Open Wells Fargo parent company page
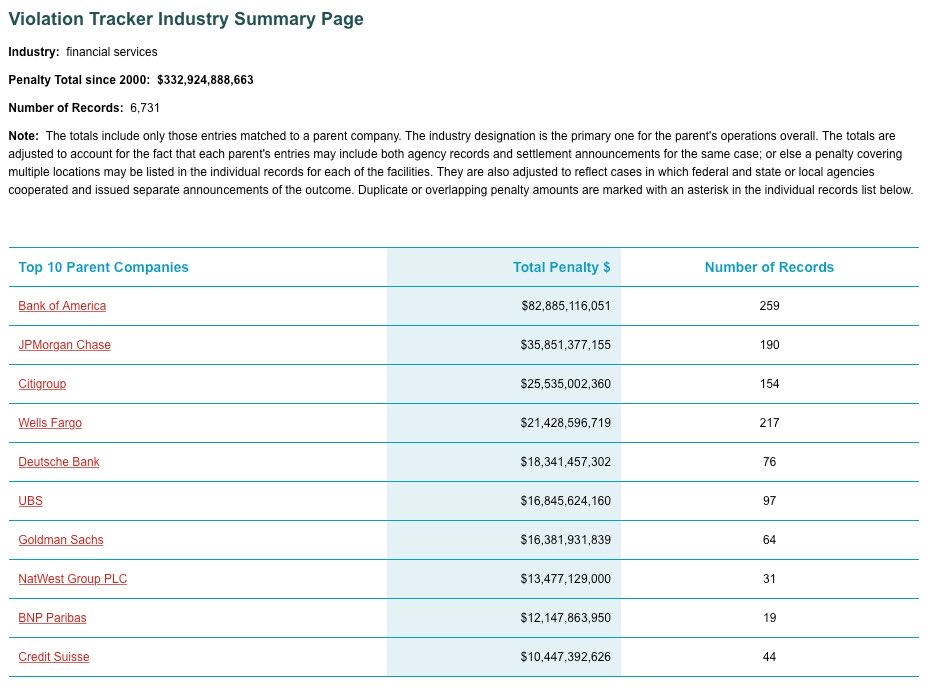Viewport: 938px width, 689px height. pyautogui.click(x=50, y=422)
